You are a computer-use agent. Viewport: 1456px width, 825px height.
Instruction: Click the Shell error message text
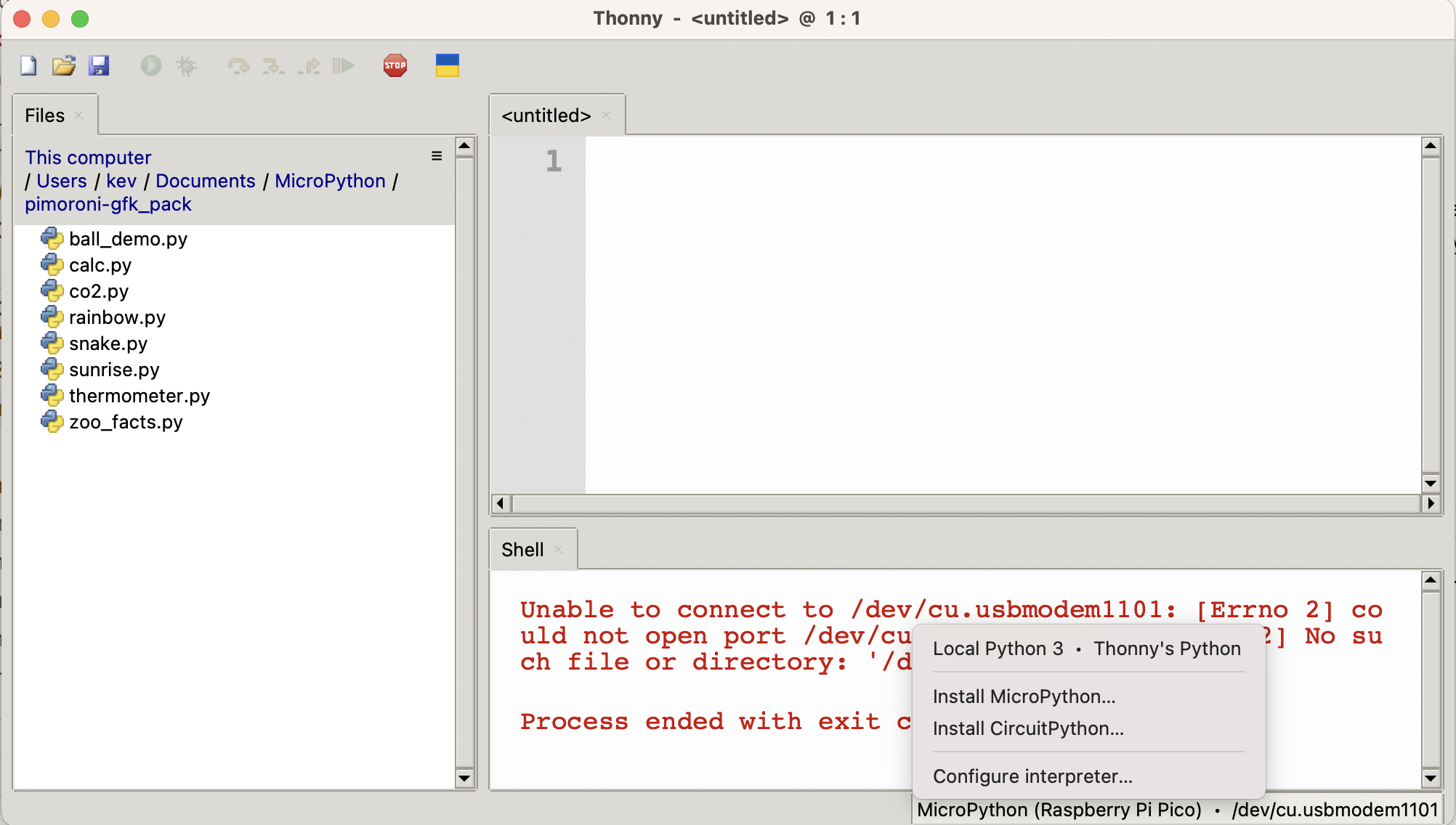click(951, 635)
